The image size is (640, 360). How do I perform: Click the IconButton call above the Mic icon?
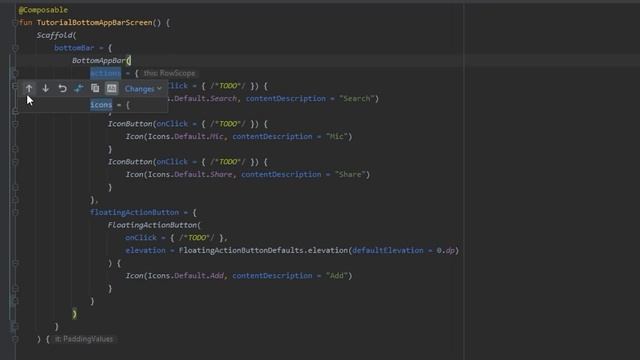pyautogui.click(x=130, y=124)
